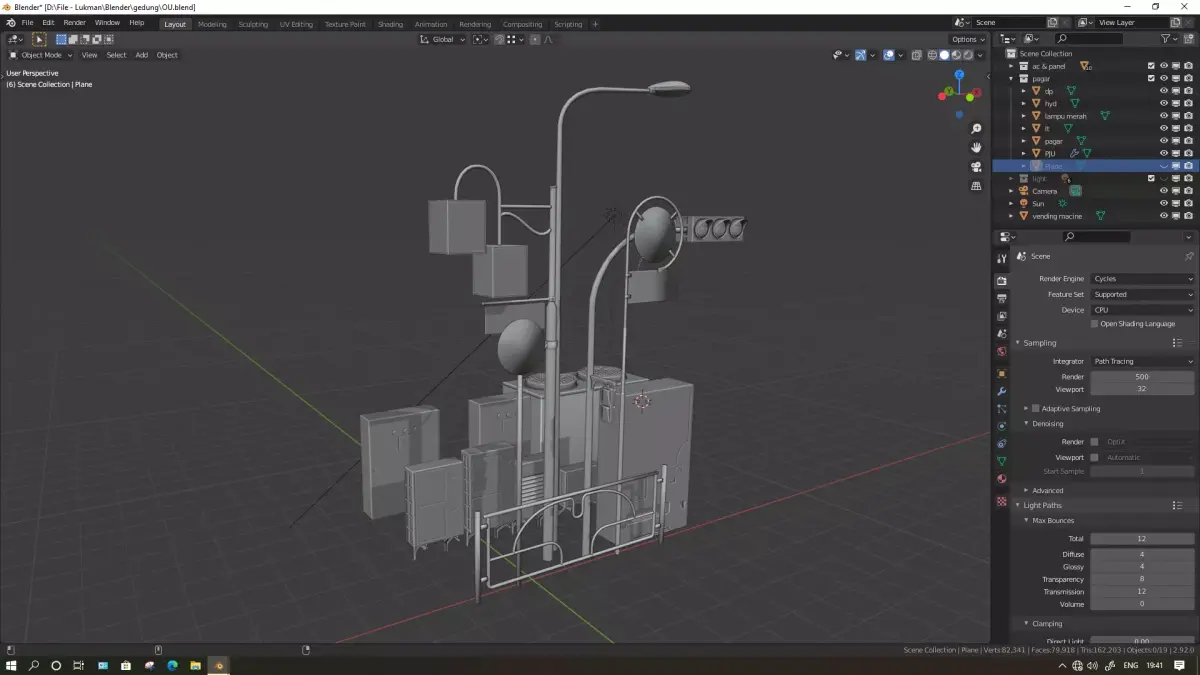
Task: Open the Add menu in viewport header
Action: pyautogui.click(x=141, y=55)
